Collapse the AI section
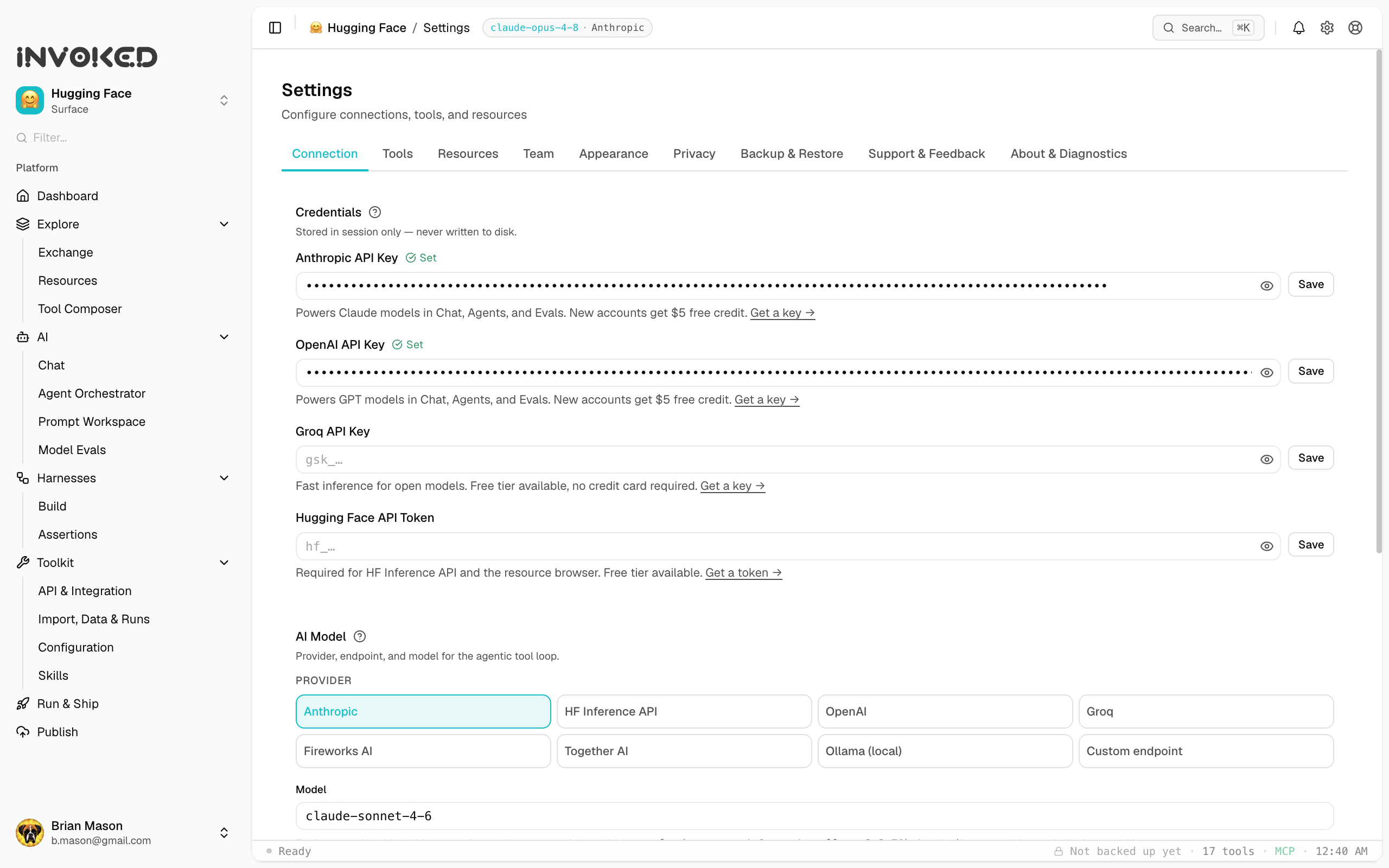 tap(224, 337)
